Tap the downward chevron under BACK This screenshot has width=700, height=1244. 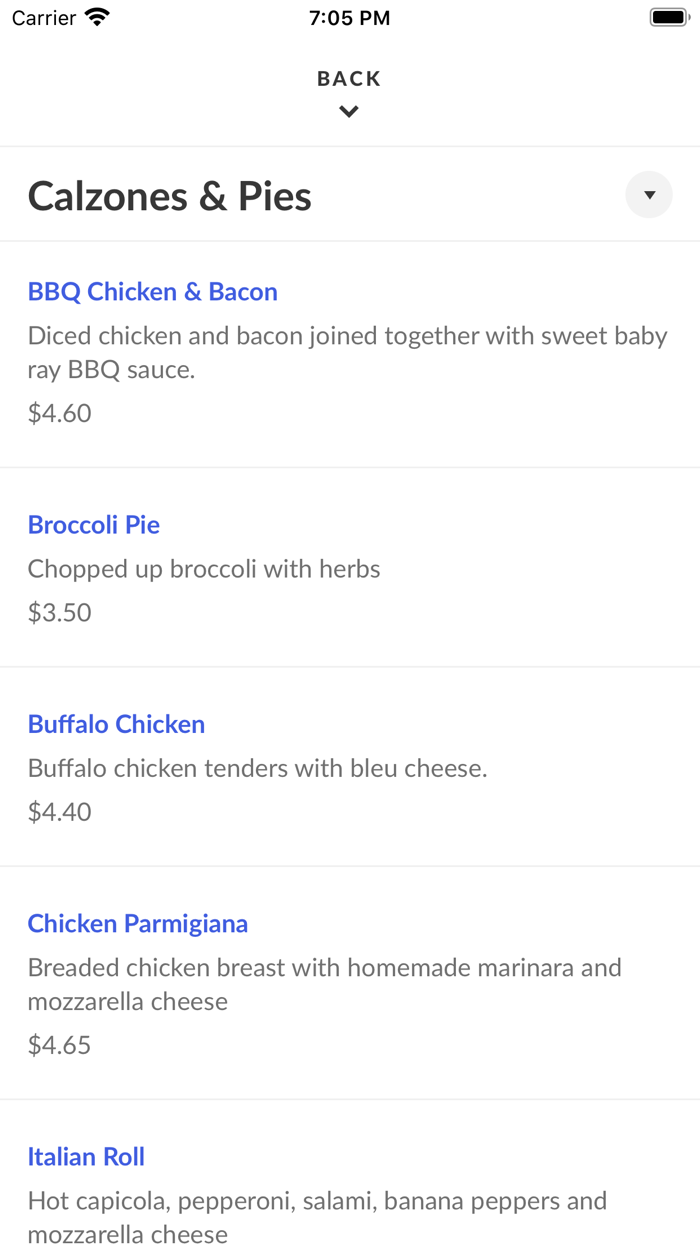click(x=349, y=111)
